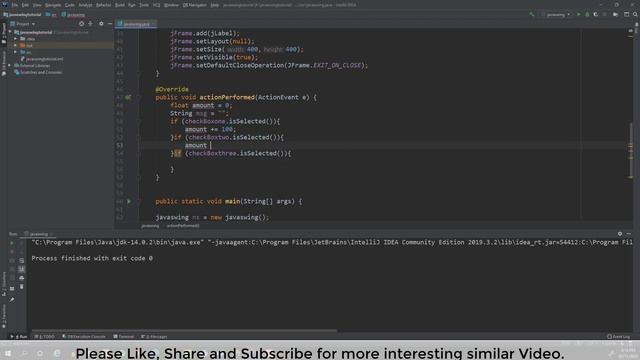Collapse main method fold marker

tap(139, 201)
